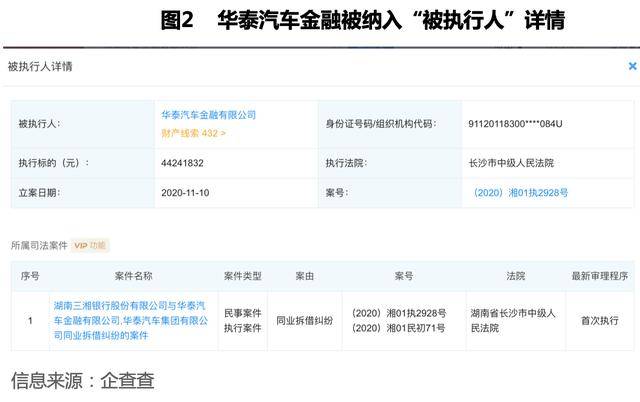
Task: Click the 案件类型 column header
Action: click(x=242, y=276)
